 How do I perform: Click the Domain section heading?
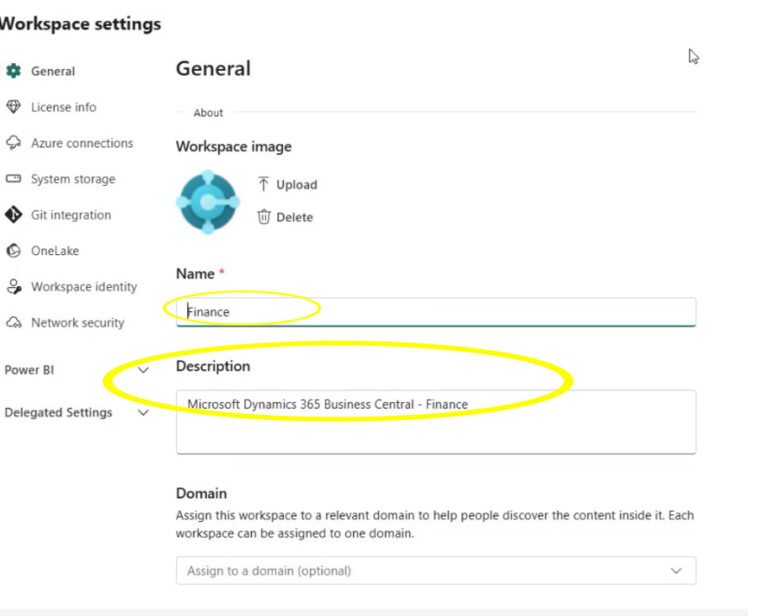tap(201, 493)
